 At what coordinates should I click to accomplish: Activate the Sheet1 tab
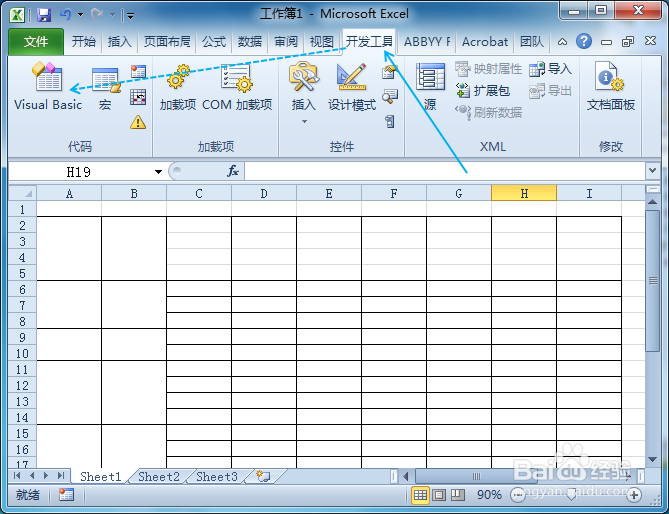(x=101, y=476)
